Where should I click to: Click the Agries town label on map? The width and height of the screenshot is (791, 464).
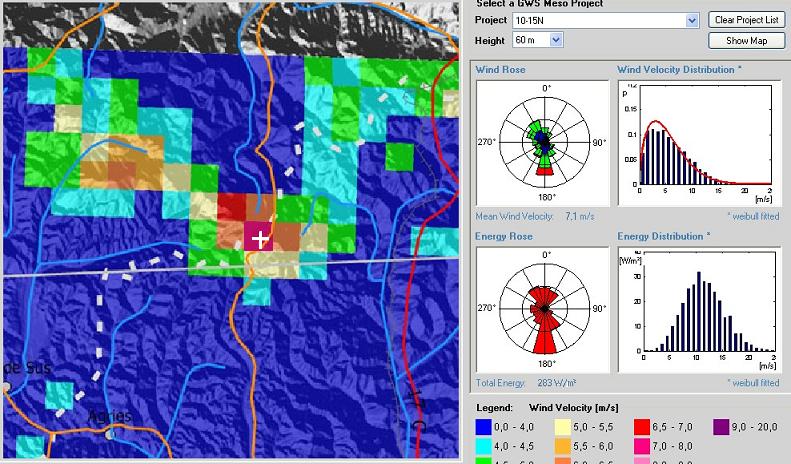pyautogui.click(x=110, y=415)
